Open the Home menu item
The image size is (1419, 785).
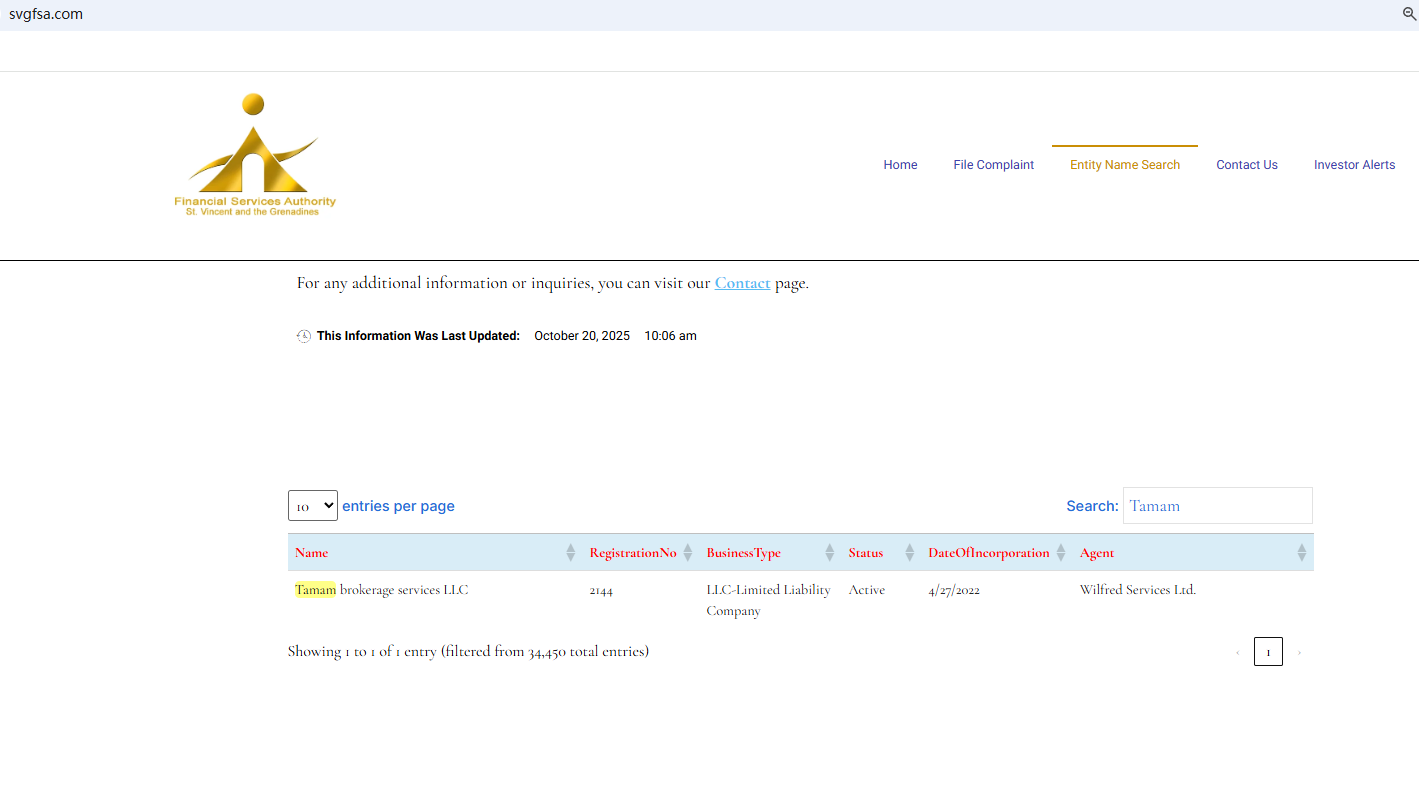(x=900, y=165)
